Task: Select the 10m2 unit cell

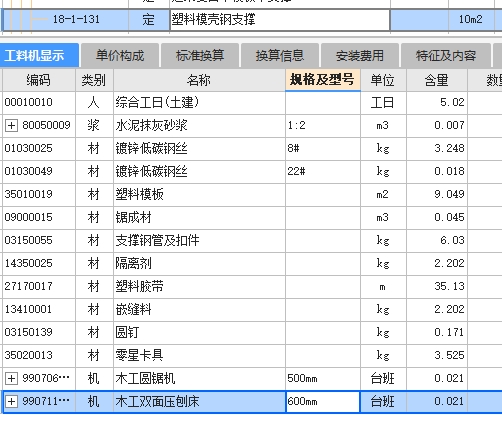Action: pos(471,20)
